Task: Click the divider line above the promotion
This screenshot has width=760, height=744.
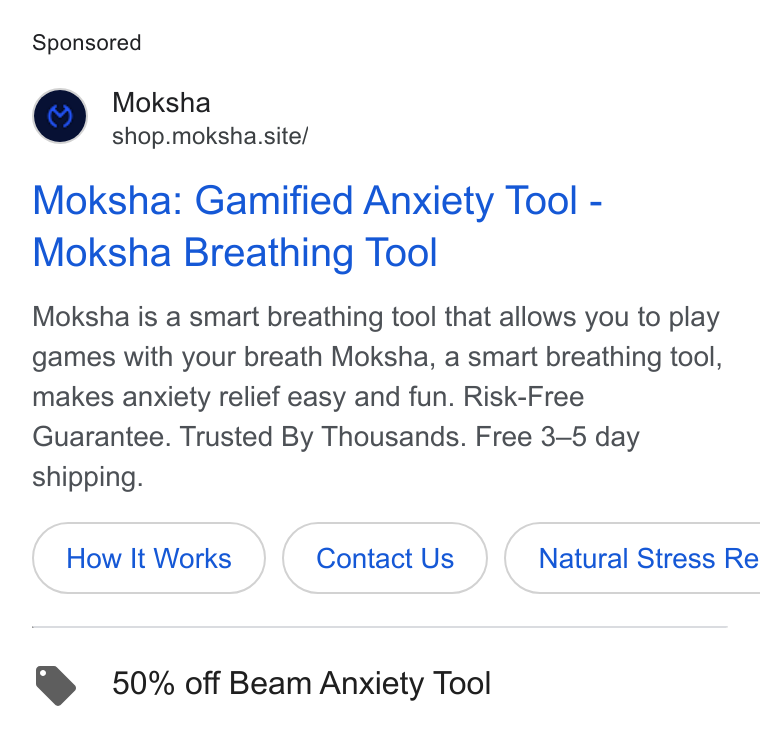Action: pyautogui.click(x=380, y=627)
